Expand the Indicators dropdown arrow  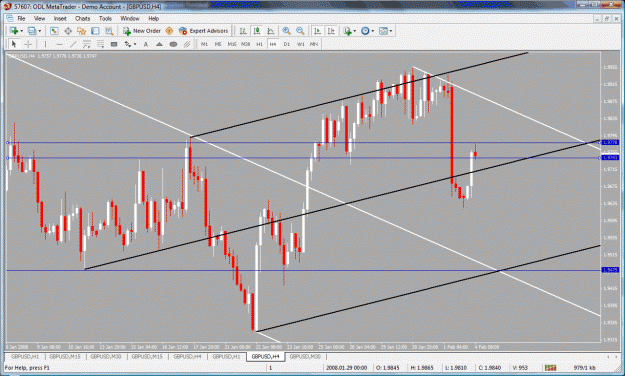tap(355, 31)
